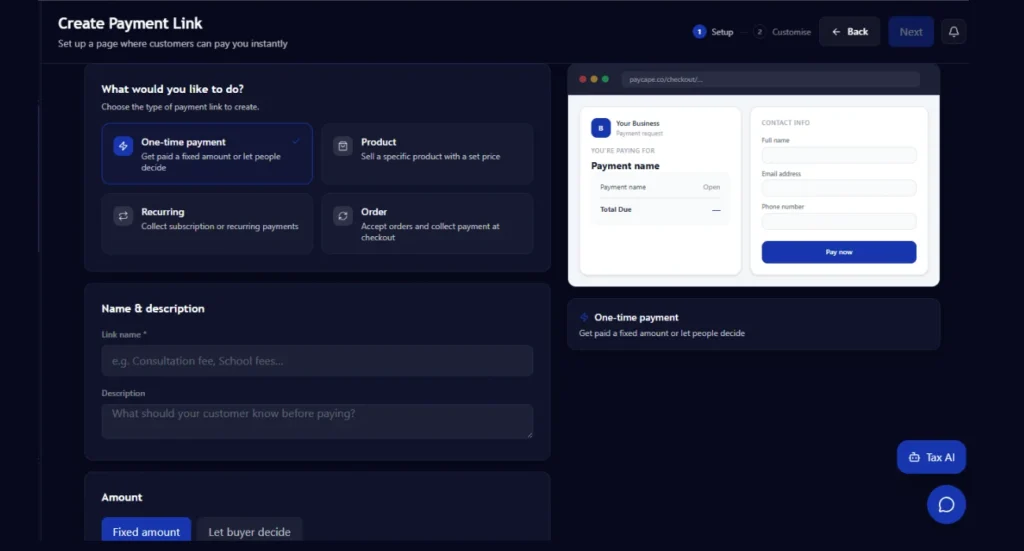Focus the Link name input field
This screenshot has width=1024, height=551.
317,360
